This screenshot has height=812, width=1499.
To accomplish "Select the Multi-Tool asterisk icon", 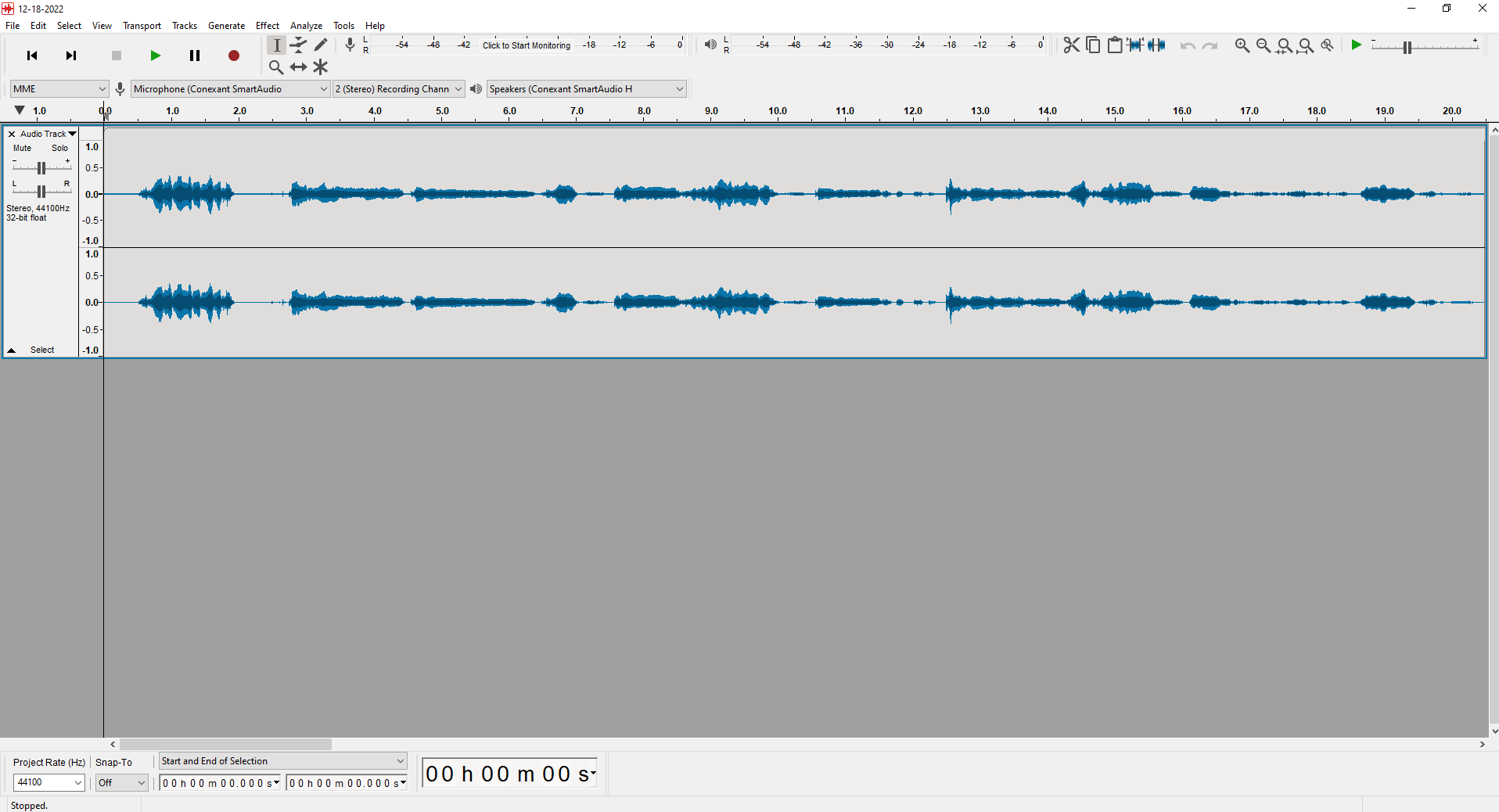I will pyautogui.click(x=321, y=67).
